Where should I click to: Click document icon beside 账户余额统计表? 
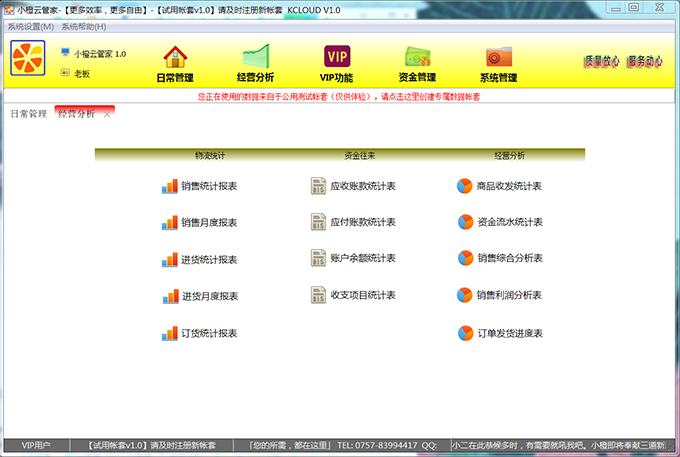[x=318, y=258]
